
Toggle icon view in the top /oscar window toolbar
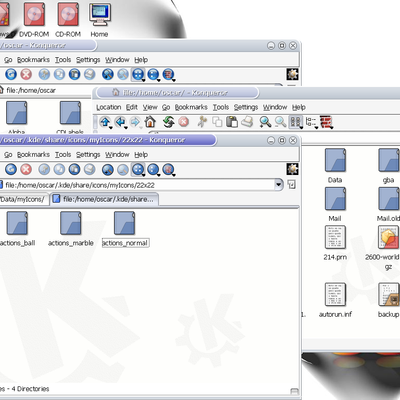pyautogui.click(x=138, y=74)
